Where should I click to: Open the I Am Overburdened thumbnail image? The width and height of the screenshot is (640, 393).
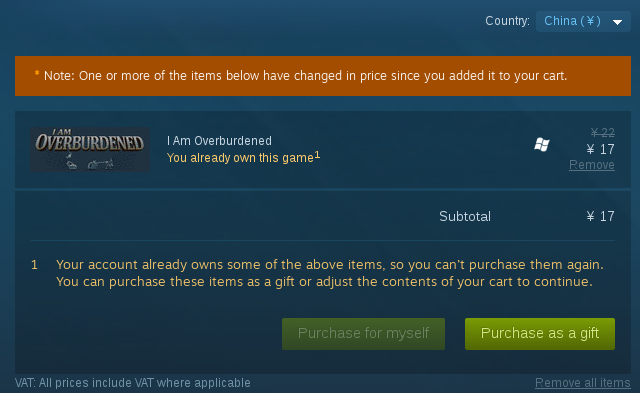point(90,149)
